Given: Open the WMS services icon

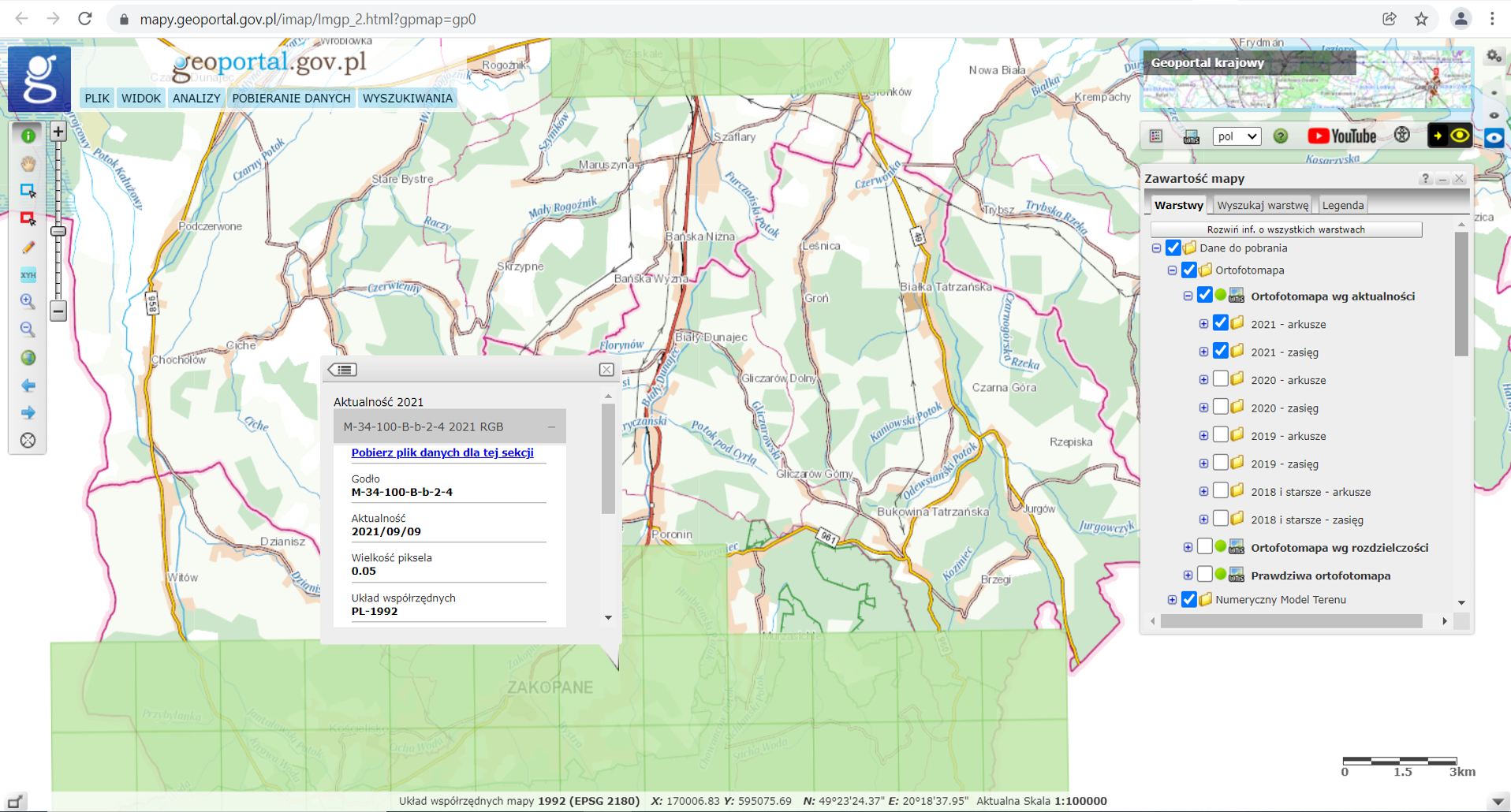Looking at the screenshot, I should tap(1191, 136).
